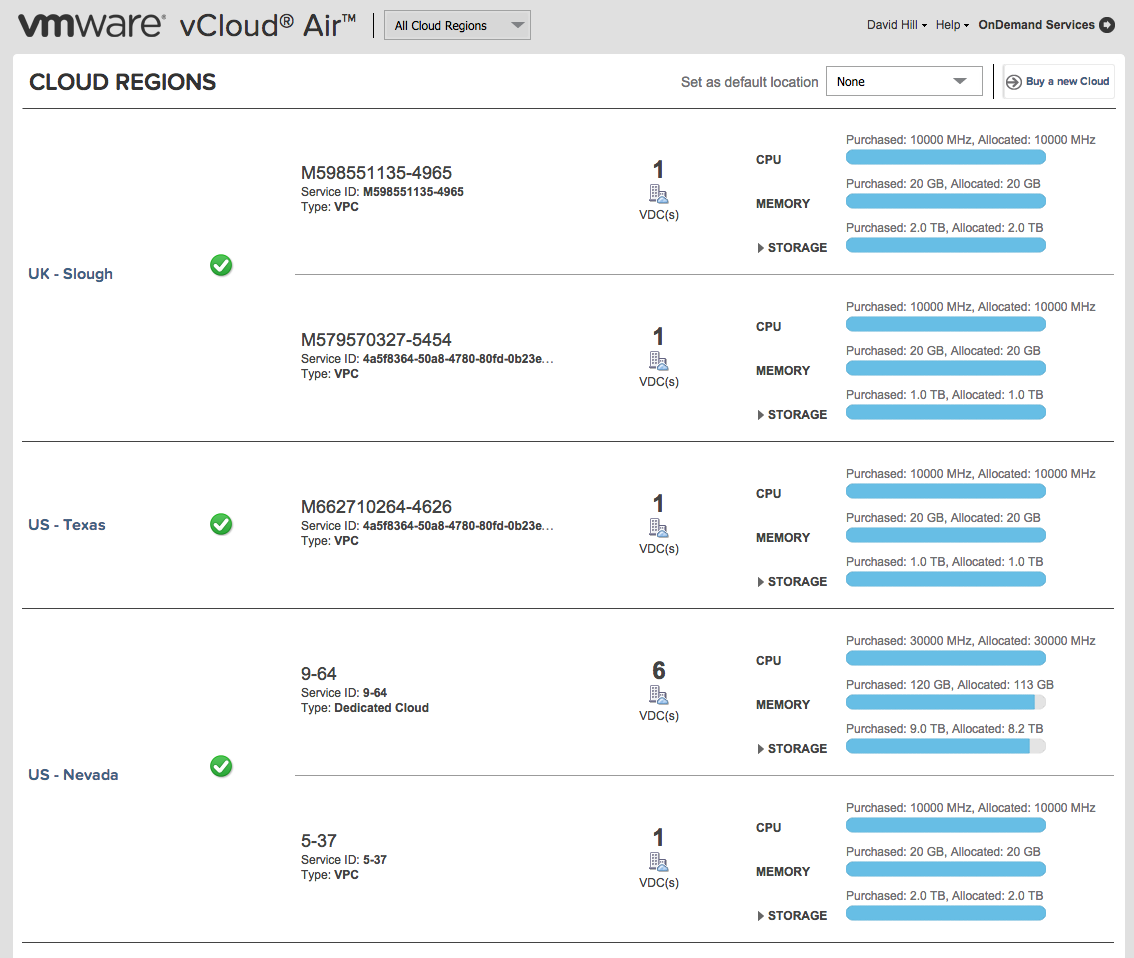Click the 9-64 memory usage bar
Screen dimensions: 1134x958
[x=945, y=702]
